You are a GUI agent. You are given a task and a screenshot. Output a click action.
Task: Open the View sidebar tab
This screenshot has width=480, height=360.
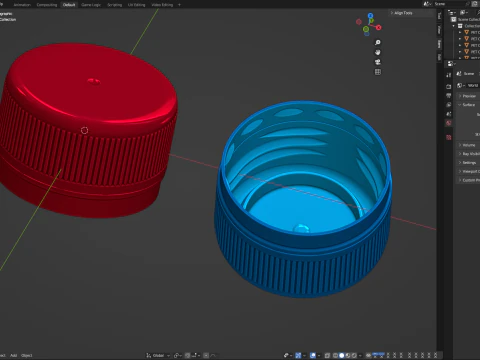click(439, 30)
